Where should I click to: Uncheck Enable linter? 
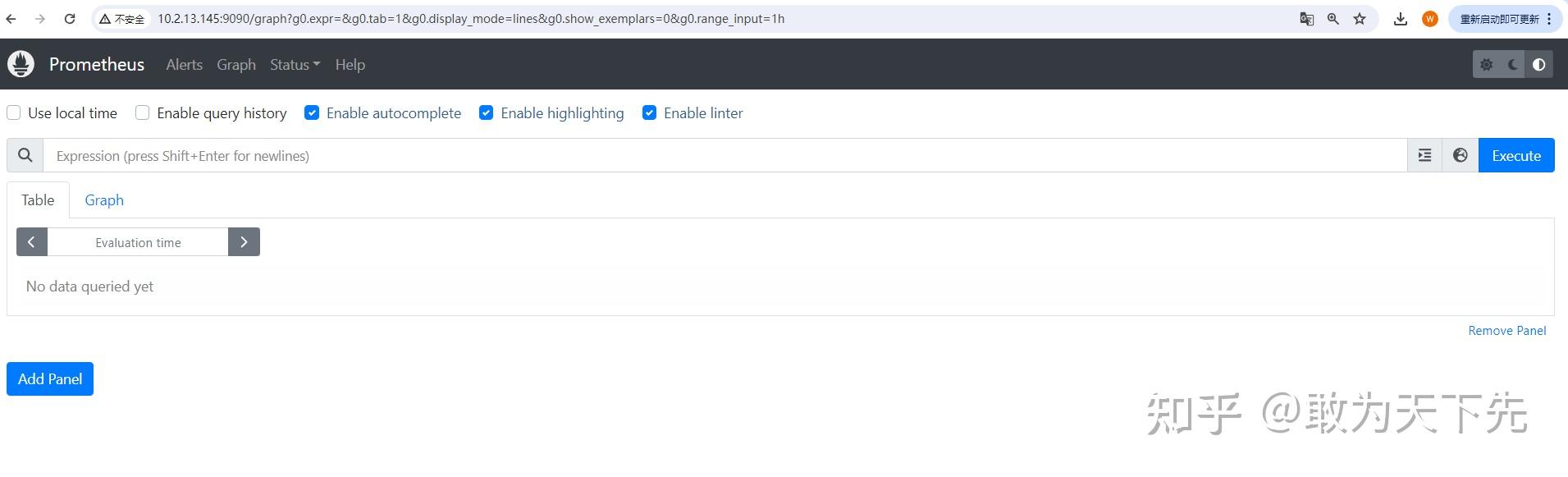pyautogui.click(x=650, y=112)
